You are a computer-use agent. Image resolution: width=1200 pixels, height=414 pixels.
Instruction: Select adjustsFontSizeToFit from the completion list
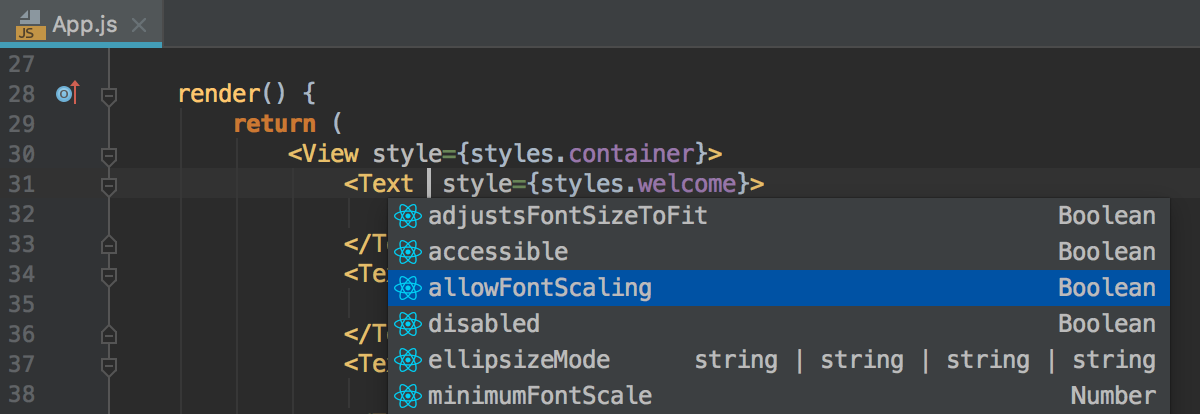[x=778, y=216]
